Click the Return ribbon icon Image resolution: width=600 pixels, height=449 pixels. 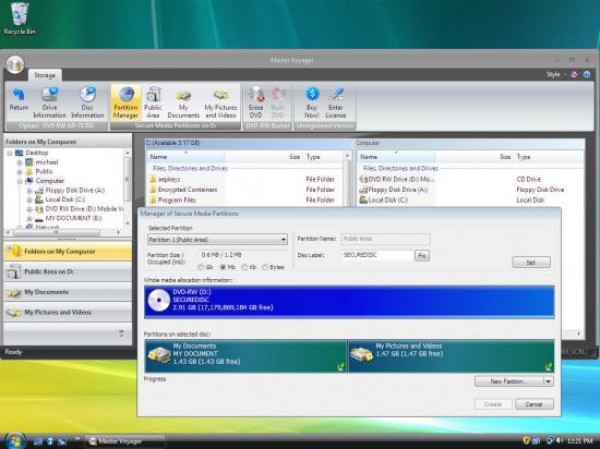tap(18, 99)
